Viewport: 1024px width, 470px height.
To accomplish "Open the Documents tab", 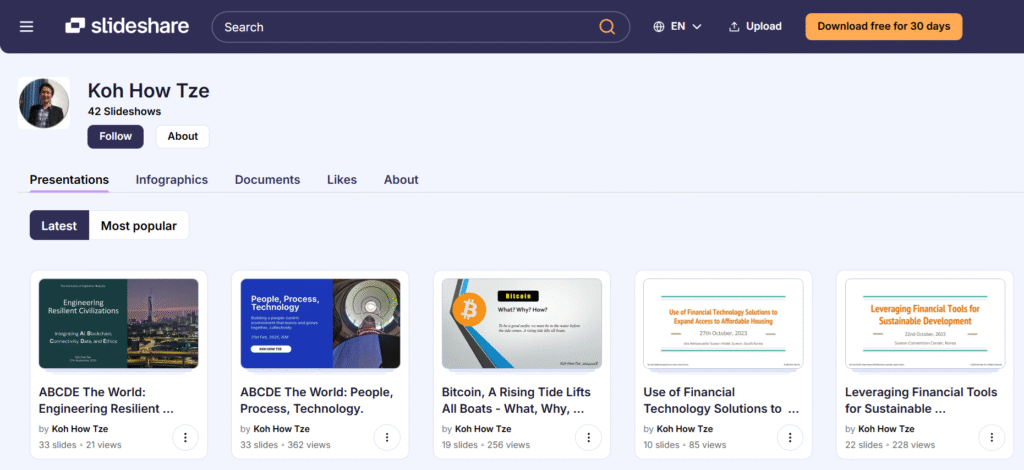I will 267,180.
